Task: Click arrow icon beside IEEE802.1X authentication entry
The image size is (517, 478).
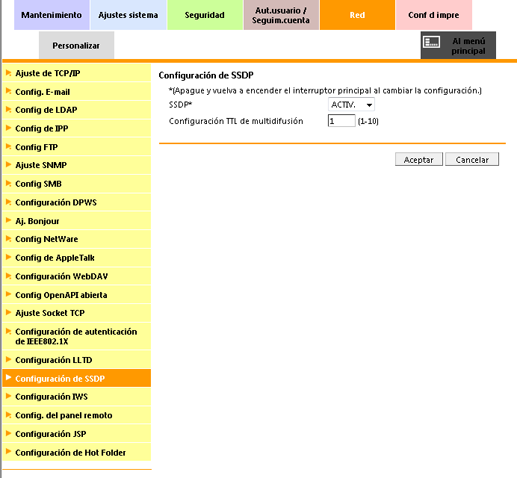Action: point(9,331)
